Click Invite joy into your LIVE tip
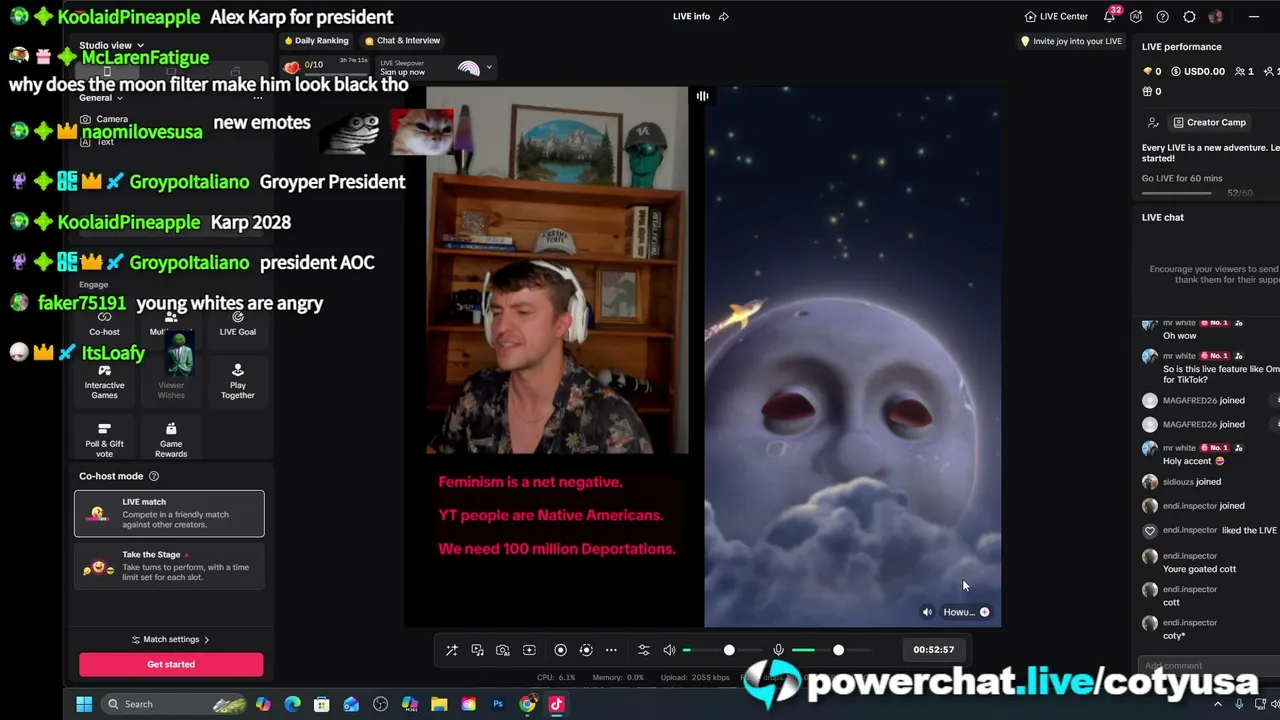The width and height of the screenshot is (1280, 720). click(x=1071, y=41)
